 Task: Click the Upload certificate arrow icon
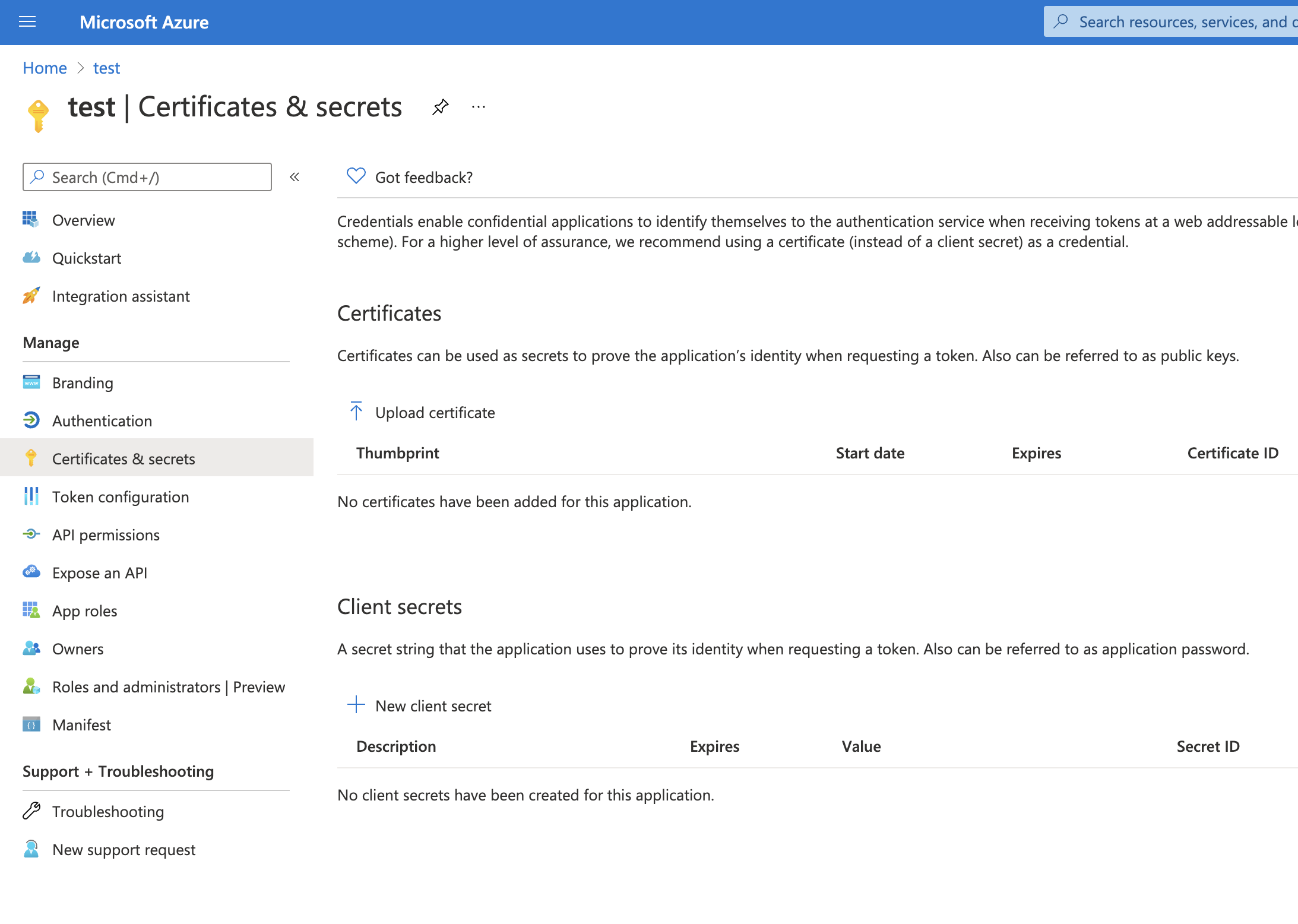coord(356,411)
